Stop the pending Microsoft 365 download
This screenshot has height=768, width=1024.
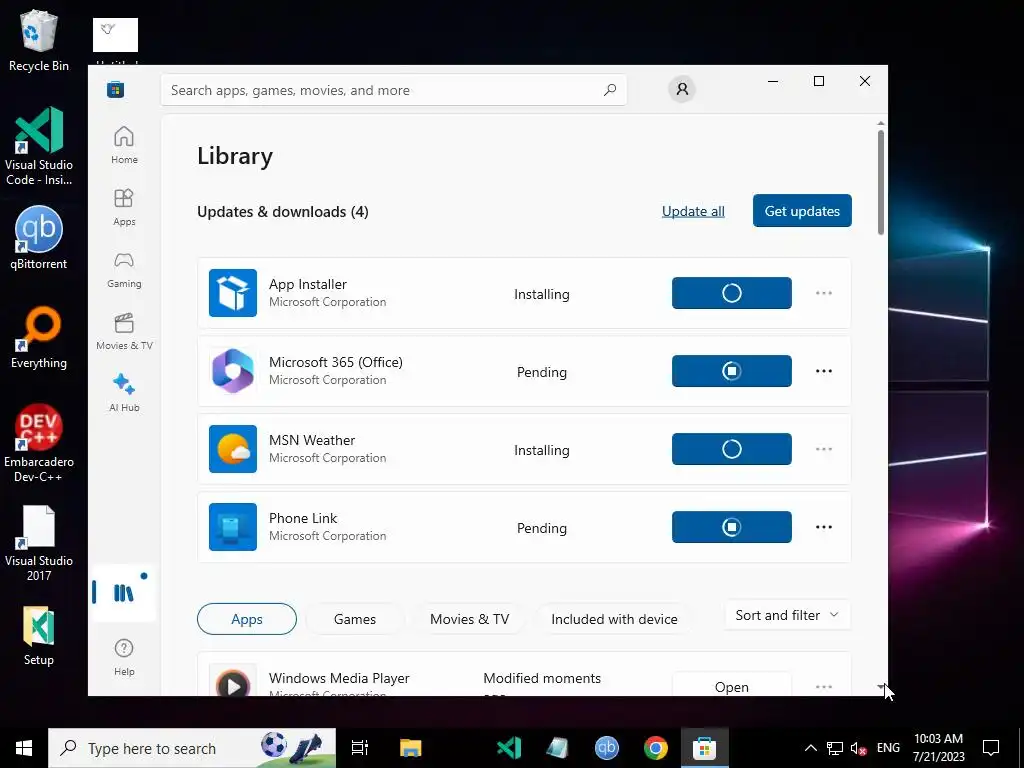(x=731, y=371)
